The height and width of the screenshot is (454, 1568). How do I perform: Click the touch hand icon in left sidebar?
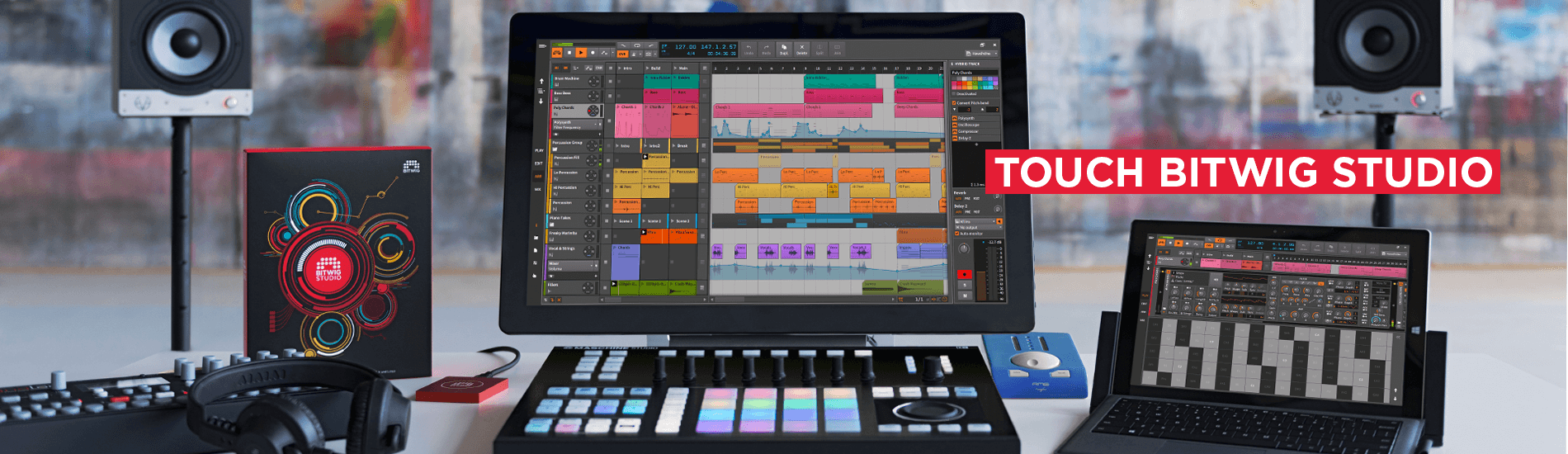pos(535,276)
